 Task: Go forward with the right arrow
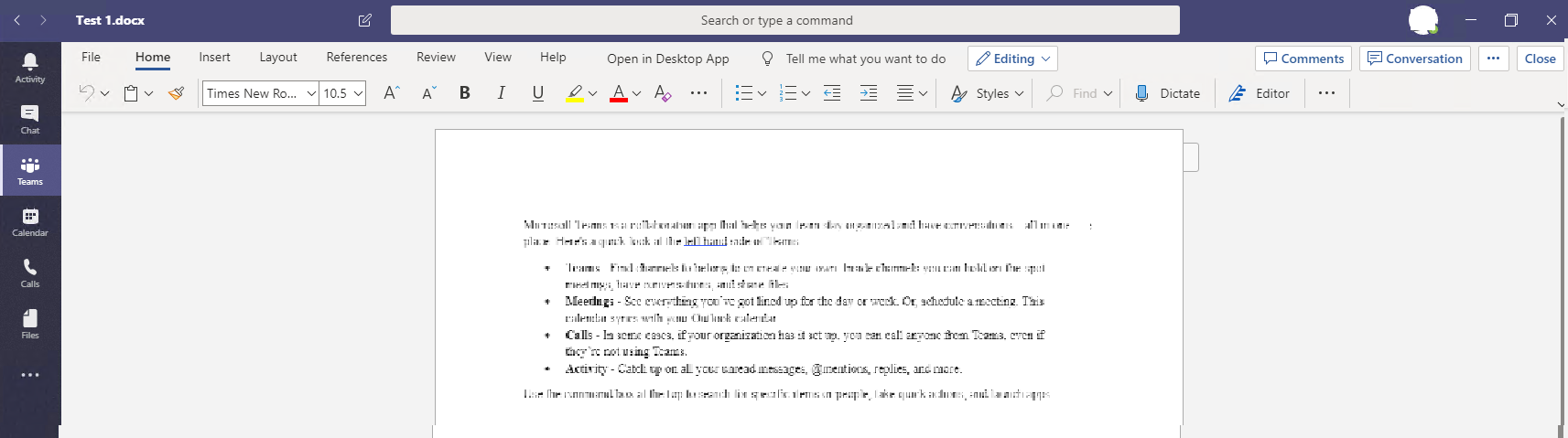(x=43, y=20)
